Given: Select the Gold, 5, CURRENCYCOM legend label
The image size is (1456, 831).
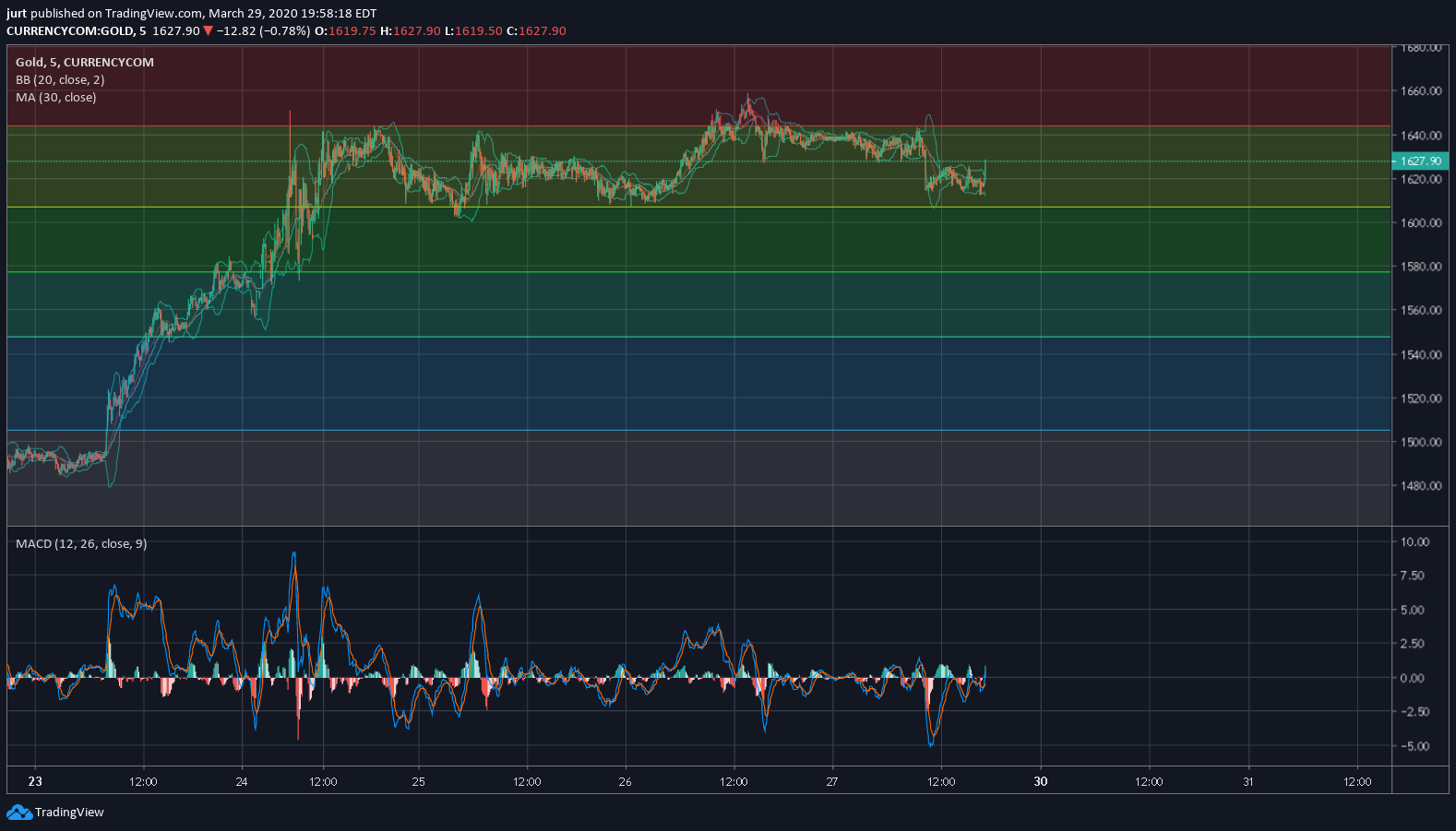Looking at the screenshot, I should (85, 62).
